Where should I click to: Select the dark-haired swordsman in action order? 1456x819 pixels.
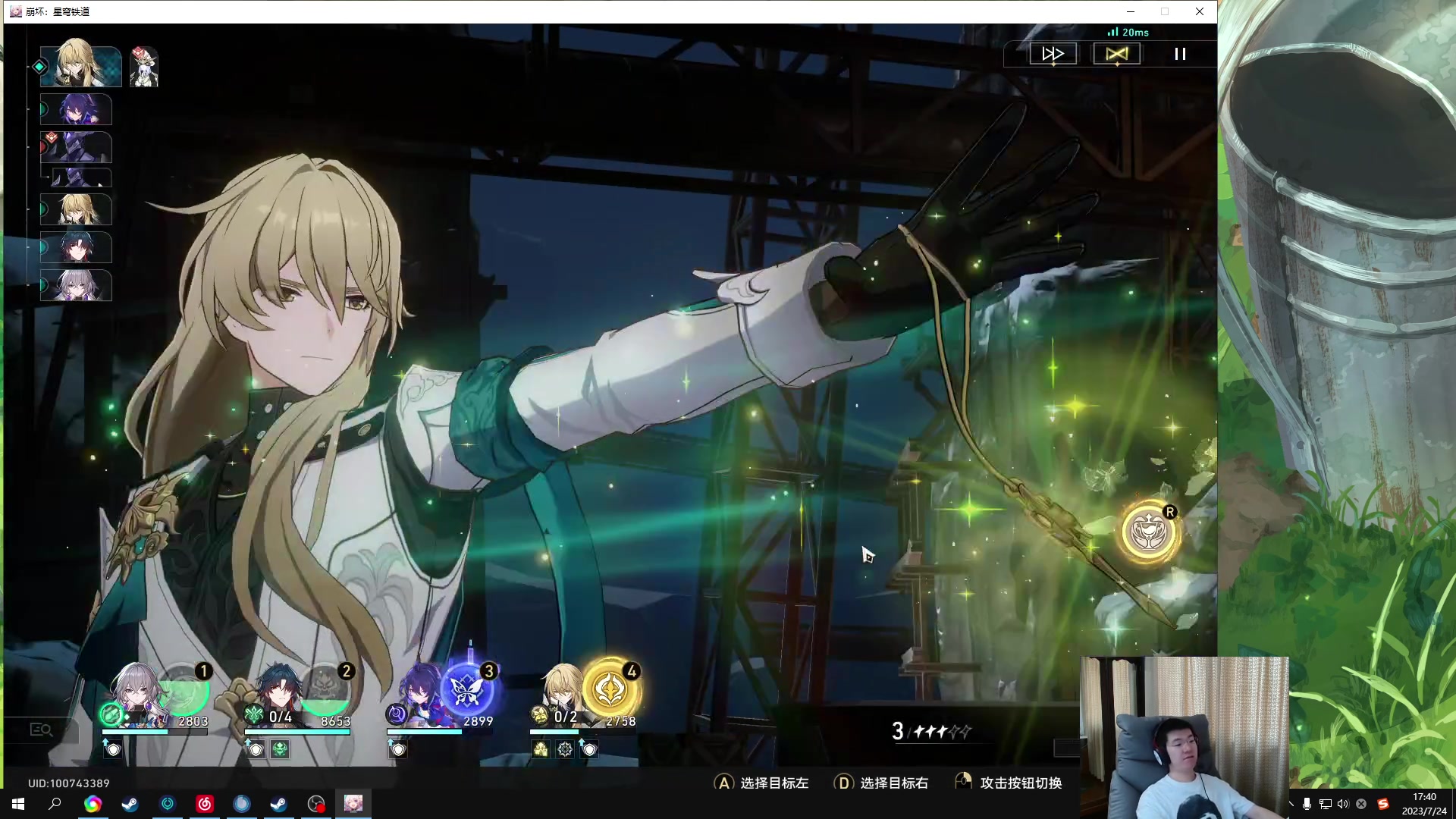(x=76, y=248)
